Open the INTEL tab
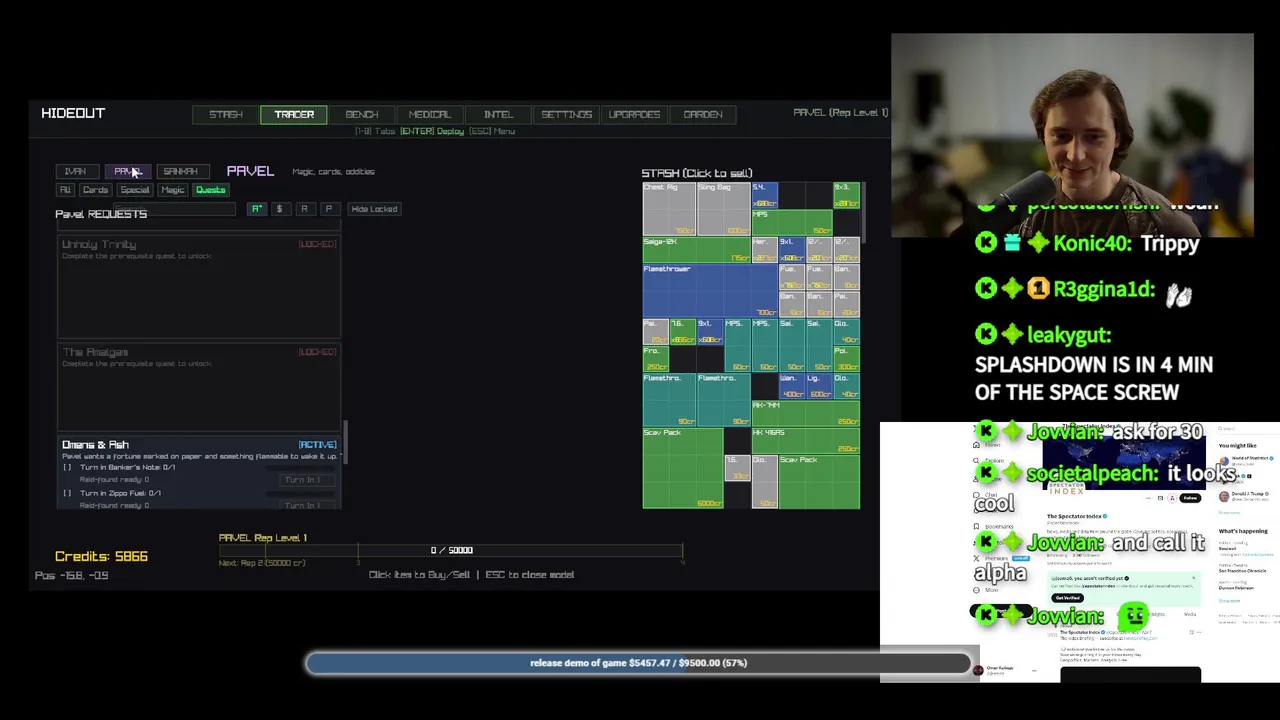 (498, 114)
